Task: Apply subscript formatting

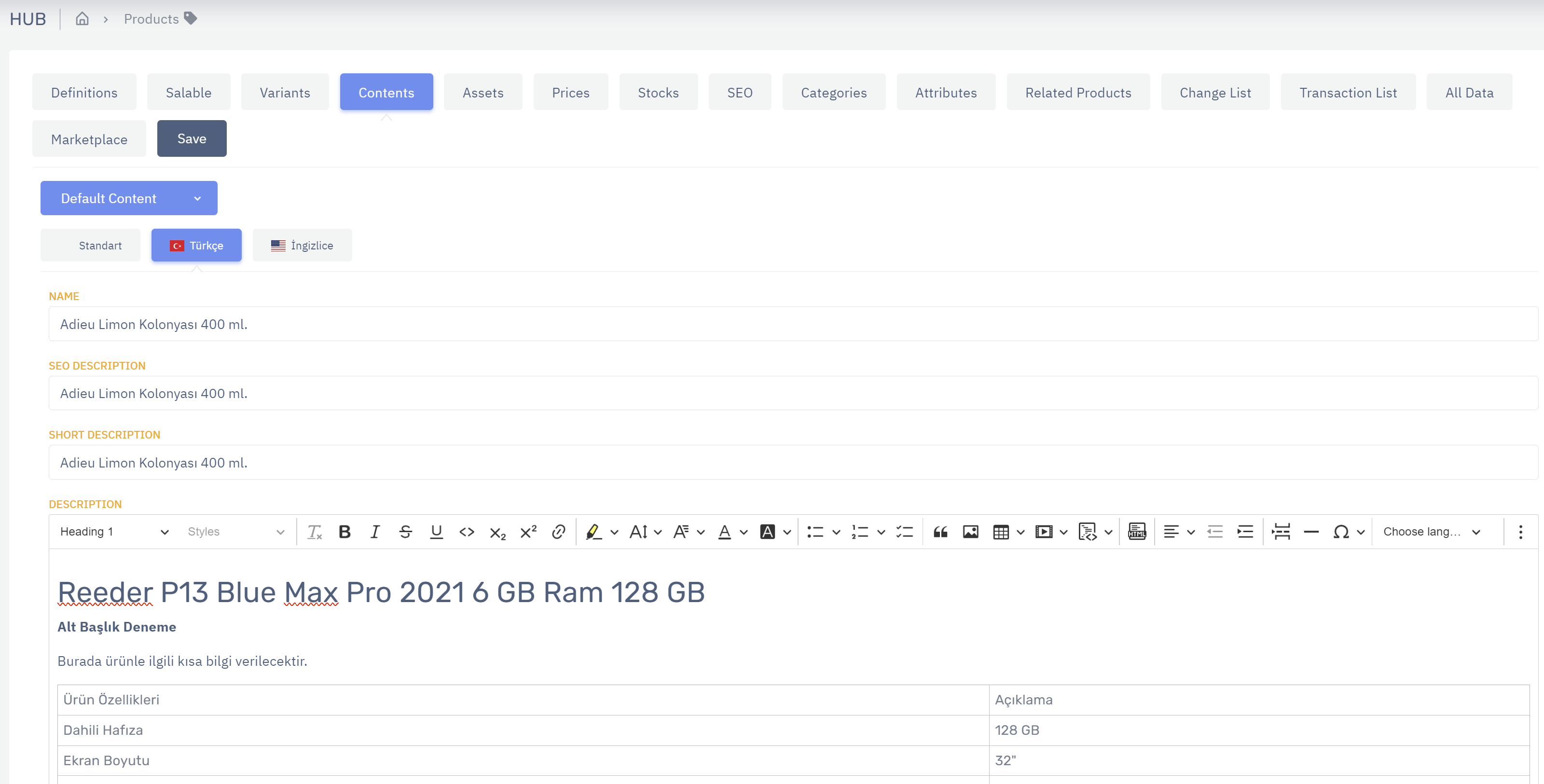Action: click(x=497, y=532)
